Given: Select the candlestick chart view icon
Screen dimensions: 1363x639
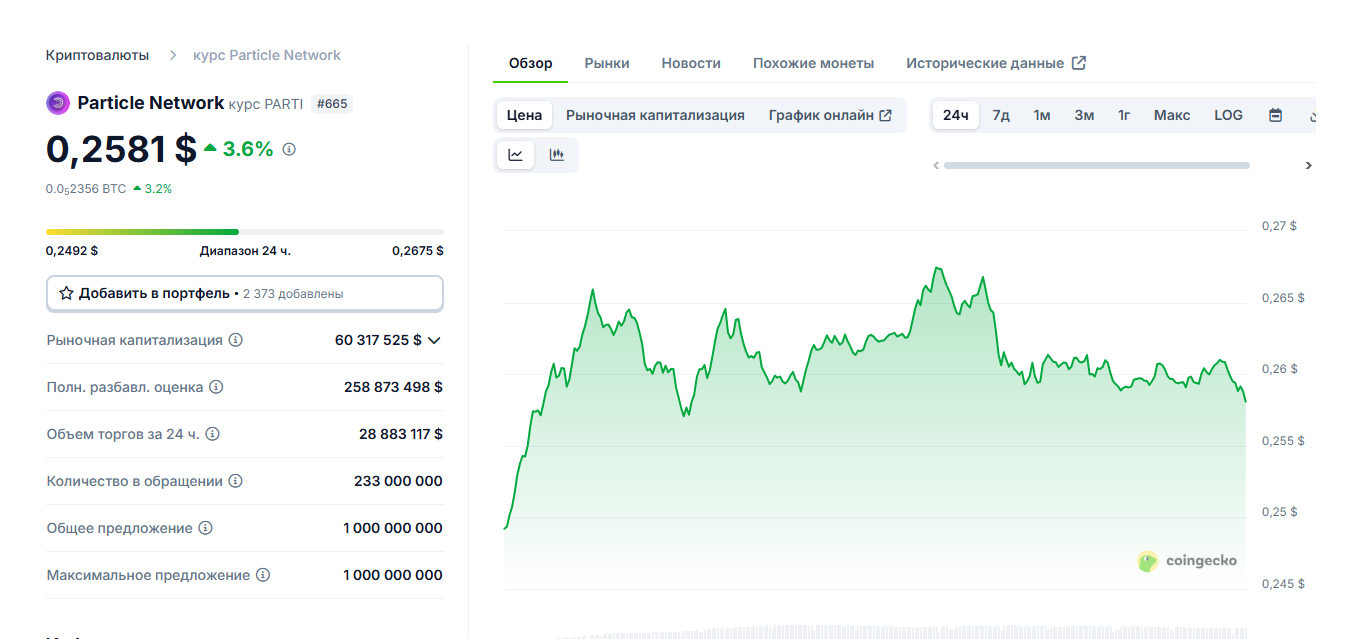Looking at the screenshot, I should point(557,155).
